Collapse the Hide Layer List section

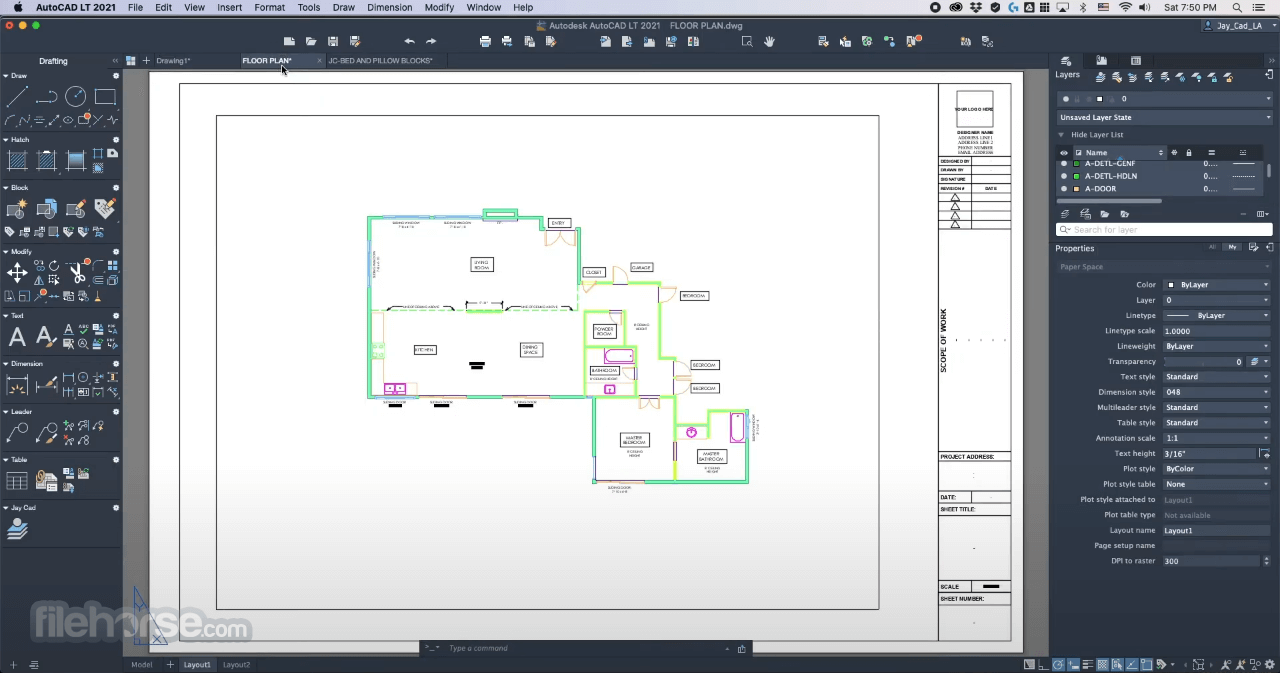pos(1061,135)
